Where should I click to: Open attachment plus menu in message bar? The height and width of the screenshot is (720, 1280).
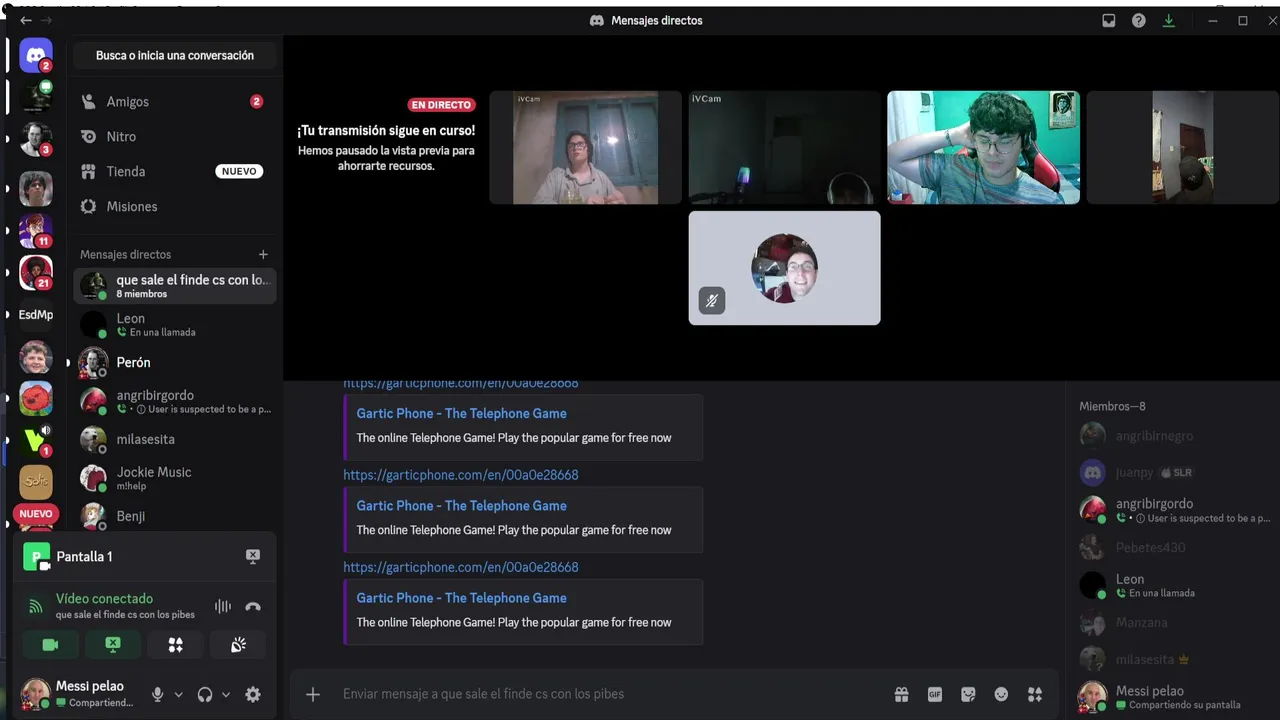(x=313, y=694)
